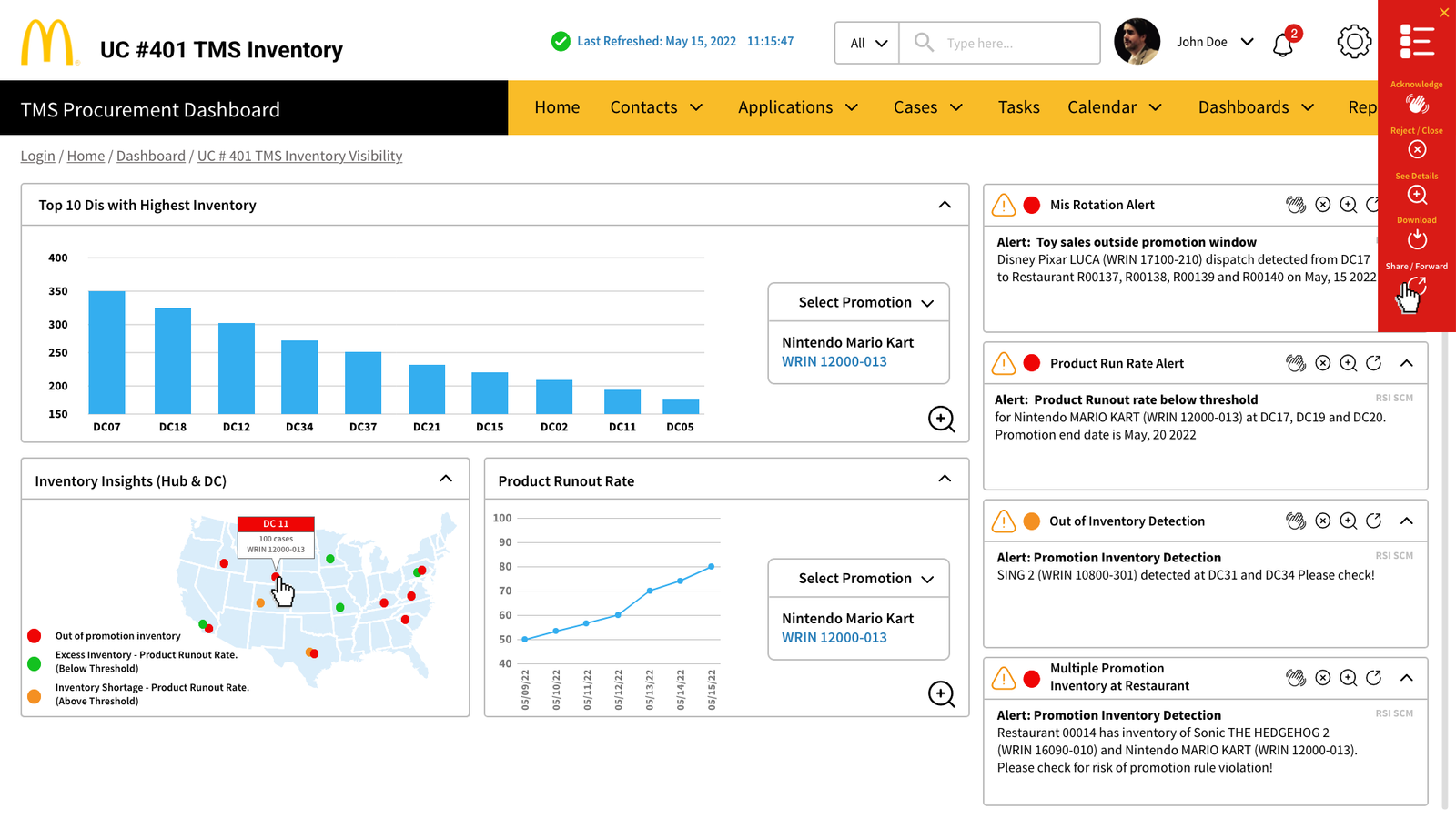Reject the Mis Rotation Alert
The height and width of the screenshot is (819, 1456).
point(1323,205)
